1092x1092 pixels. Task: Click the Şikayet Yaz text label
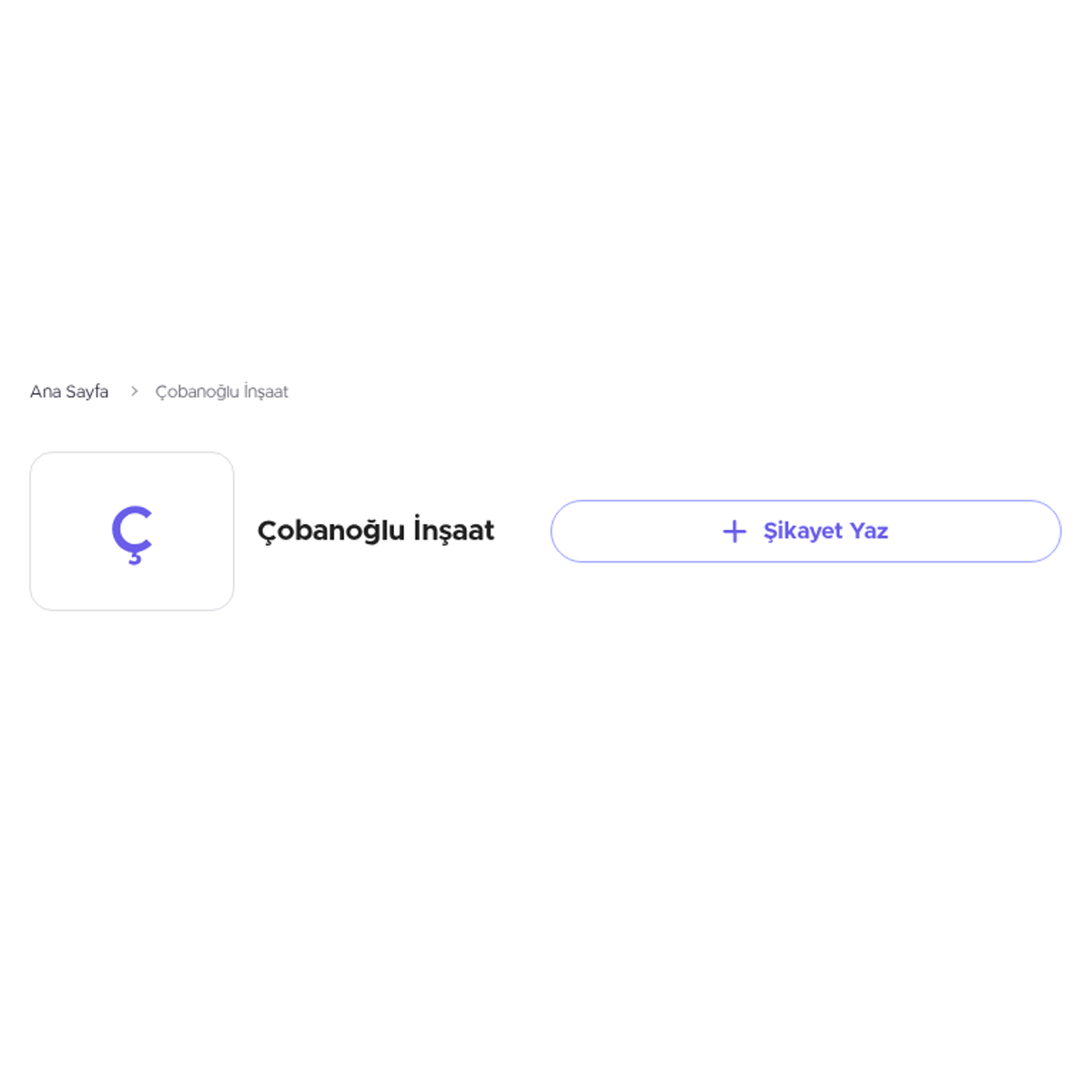(x=825, y=531)
